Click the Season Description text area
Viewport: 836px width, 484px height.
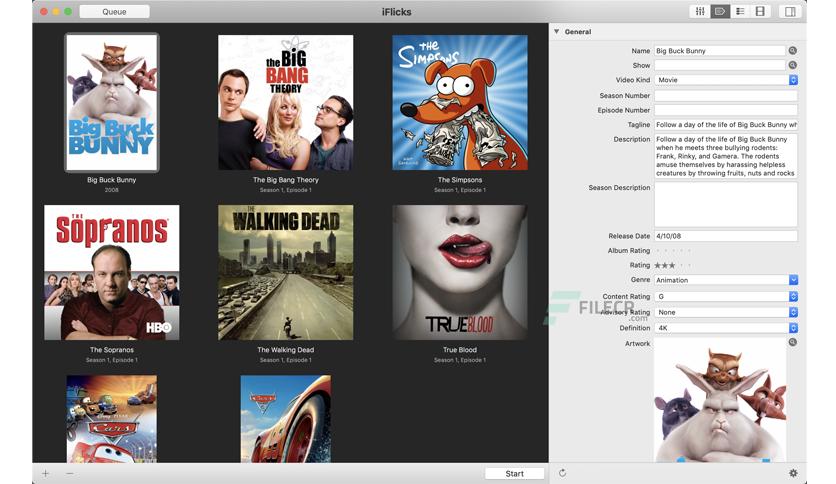click(726, 205)
